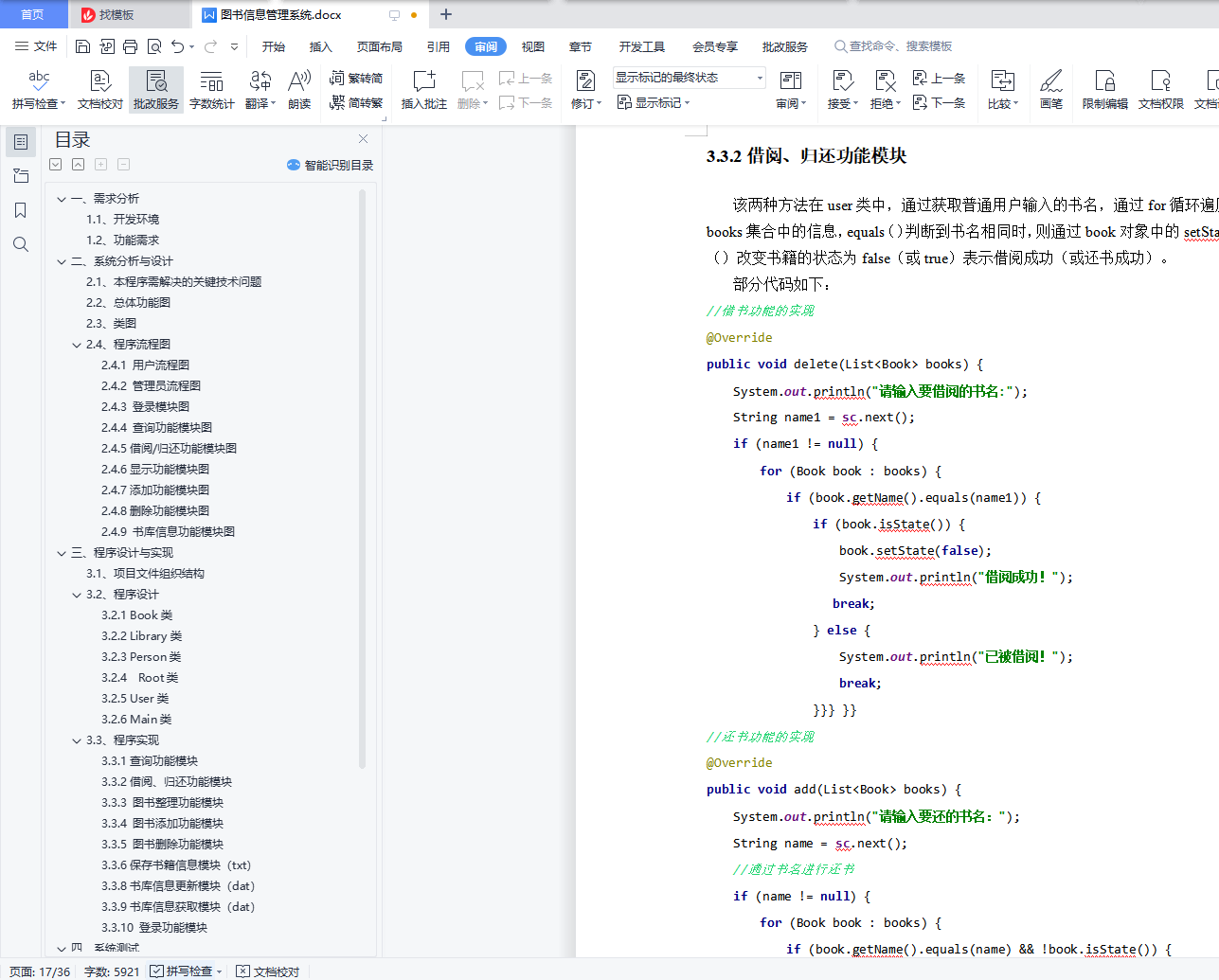This screenshot has width=1219, height=980.
Task: Open the 会员专享 ribbon tab
Action: (x=715, y=46)
